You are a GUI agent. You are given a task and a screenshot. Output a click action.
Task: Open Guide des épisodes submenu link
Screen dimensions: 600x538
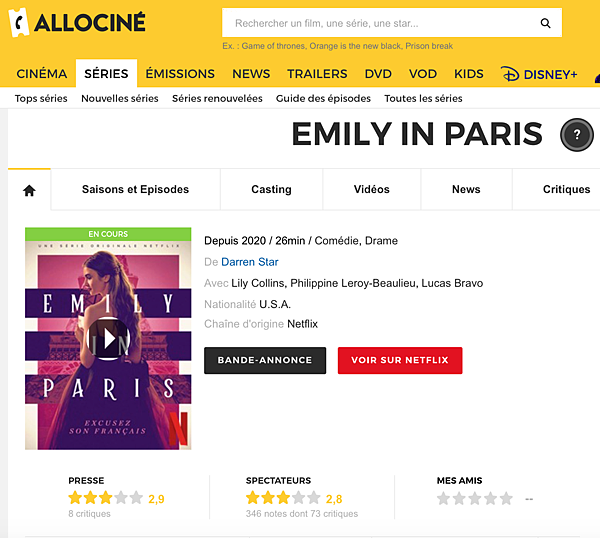tap(323, 99)
